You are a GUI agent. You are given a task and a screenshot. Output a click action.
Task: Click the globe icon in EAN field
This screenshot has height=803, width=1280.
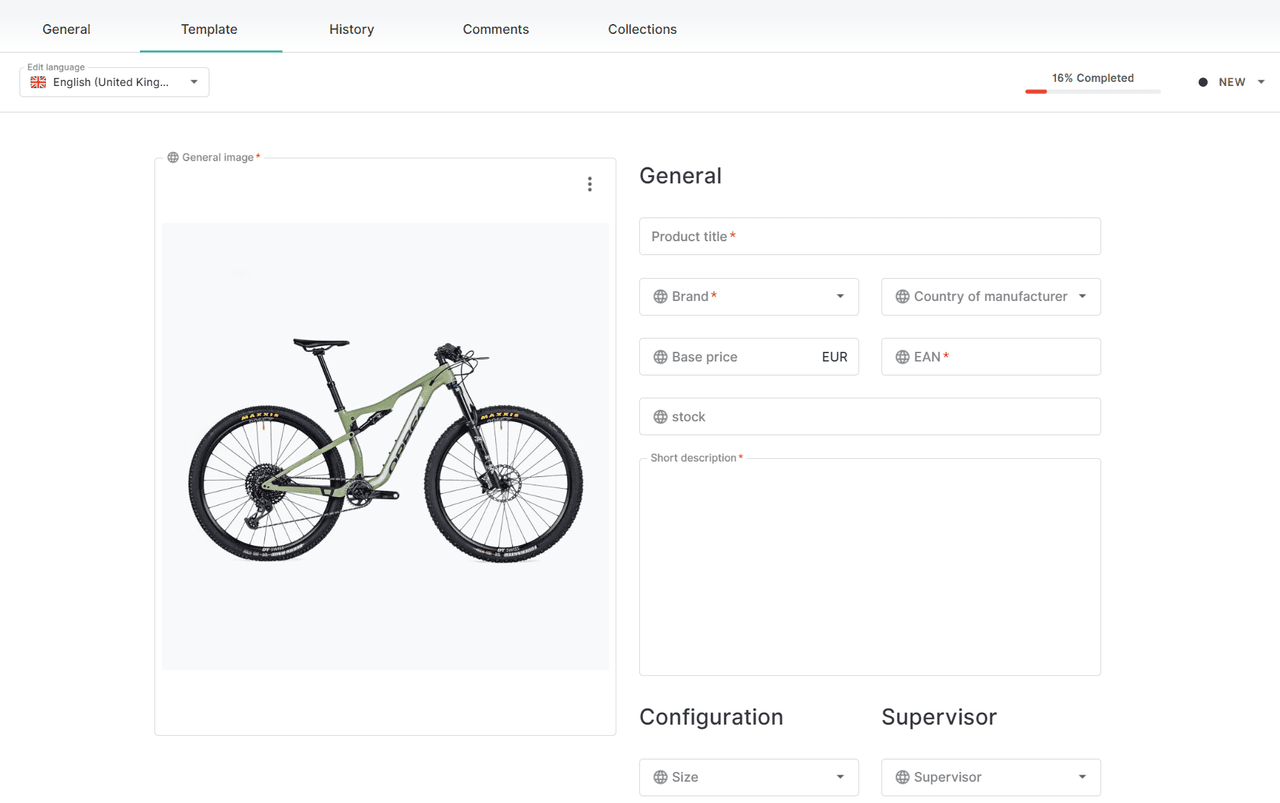click(902, 356)
